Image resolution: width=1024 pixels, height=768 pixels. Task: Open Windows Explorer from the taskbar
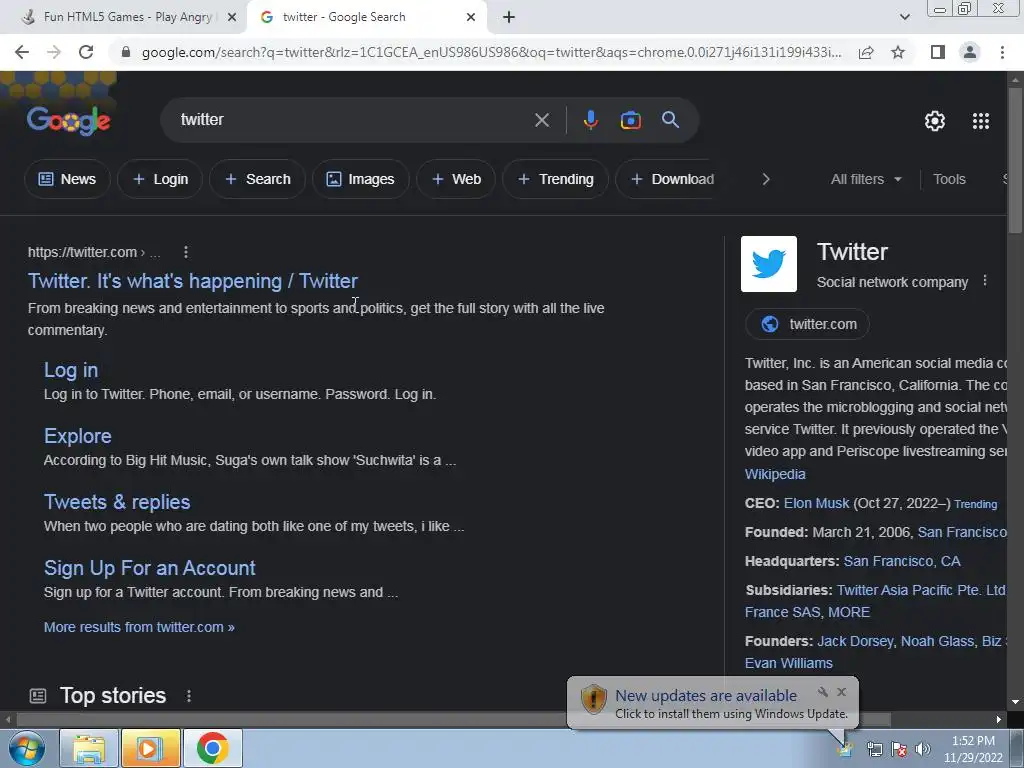pyautogui.click(x=89, y=748)
